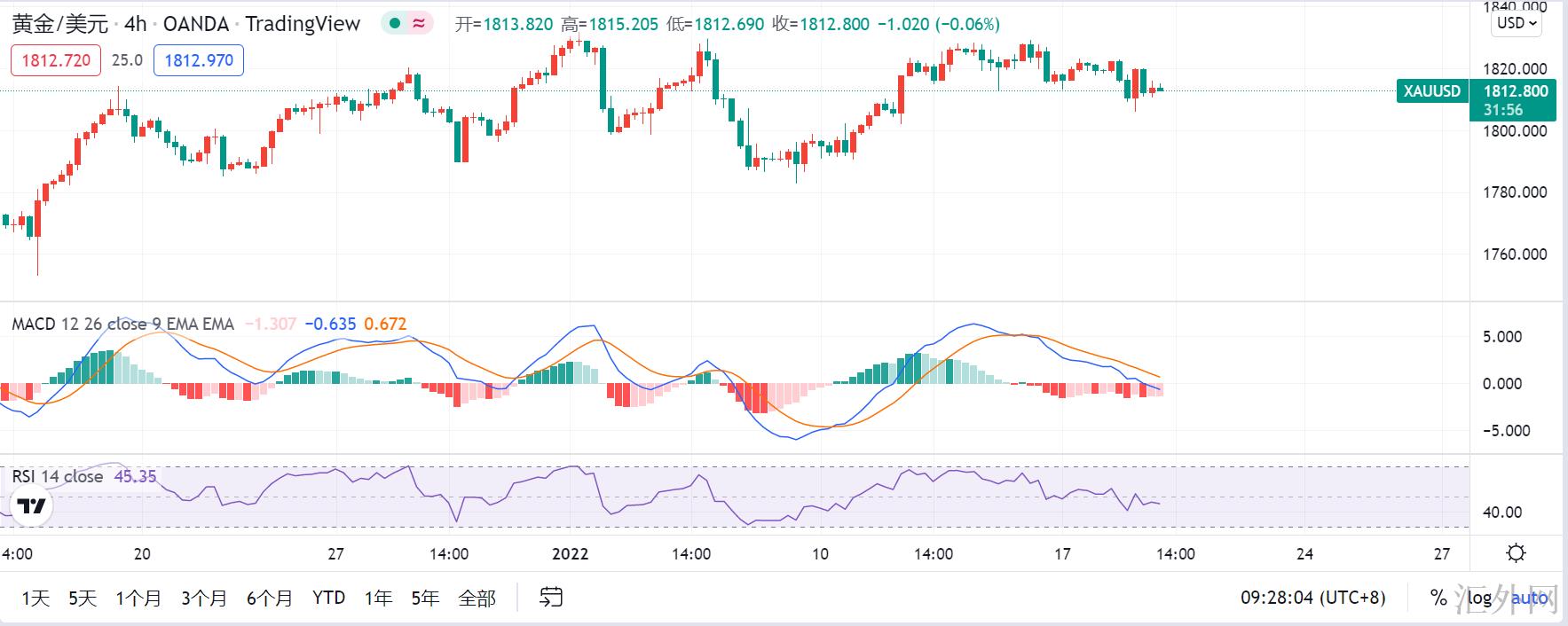Open the USD currency dropdown
The width and height of the screenshot is (1568, 626).
(1517, 23)
